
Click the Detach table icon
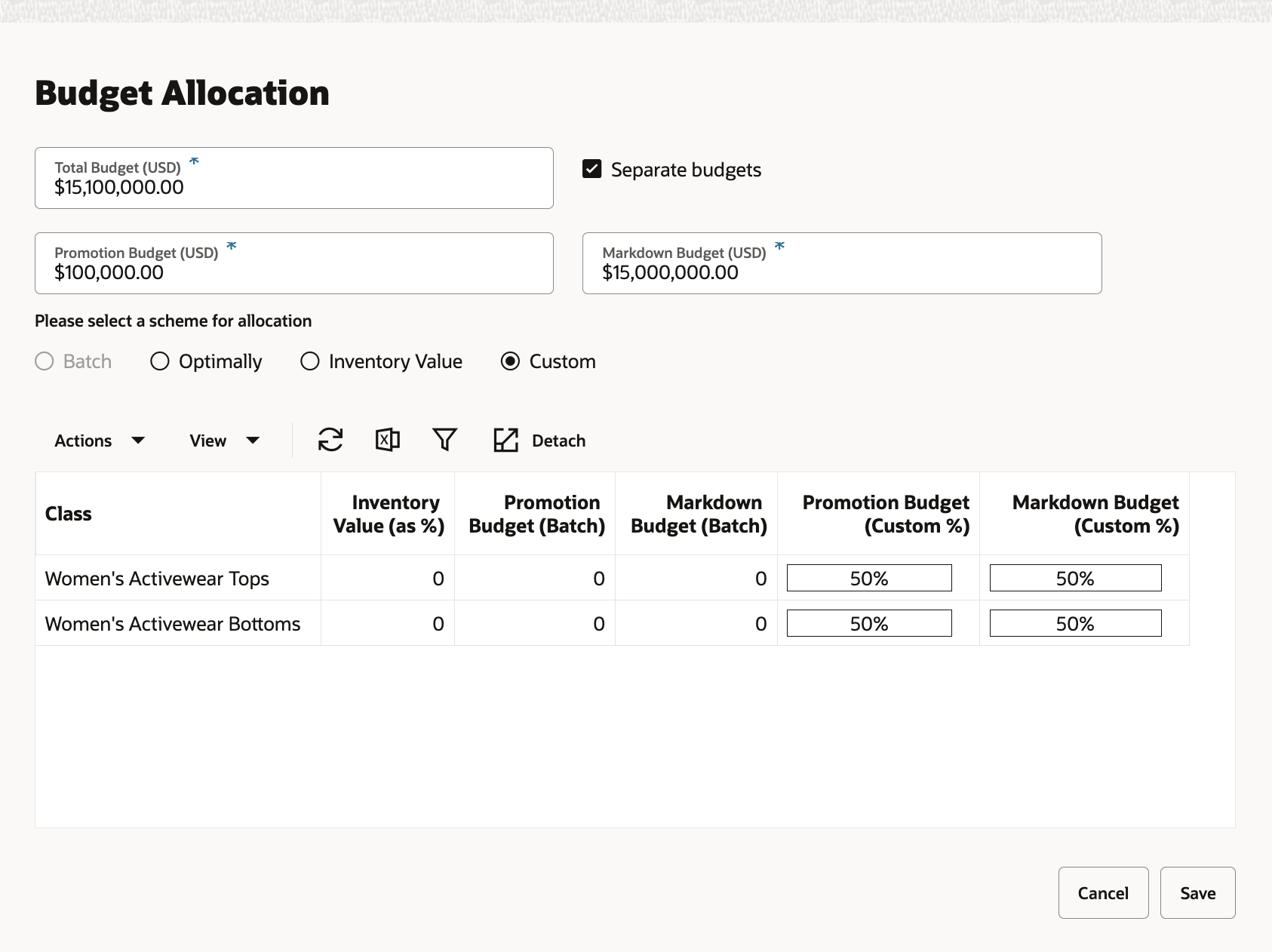[539, 441]
